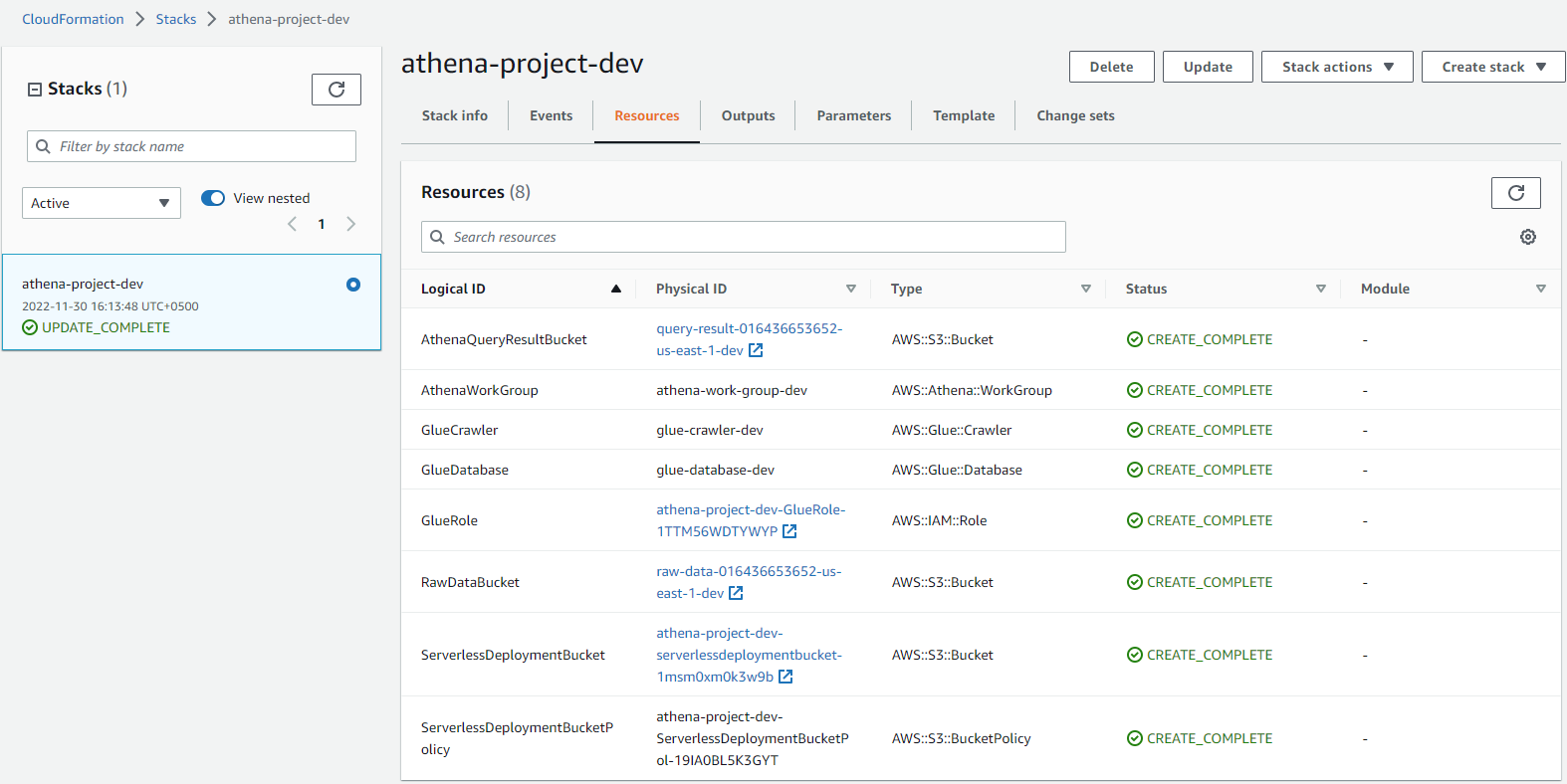Viewport: 1567px width, 784px height.
Task: Go to Stacks breadcrumb link
Action: point(176,19)
